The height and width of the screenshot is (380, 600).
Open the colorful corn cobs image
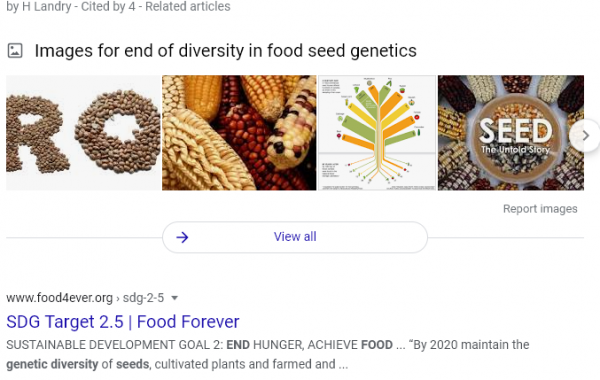(239, 133)
